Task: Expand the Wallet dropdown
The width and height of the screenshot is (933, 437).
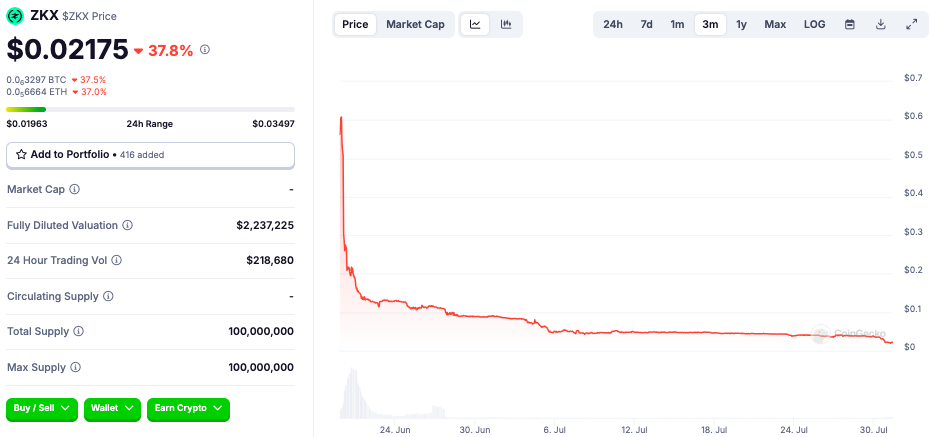Action: point(111,408)
